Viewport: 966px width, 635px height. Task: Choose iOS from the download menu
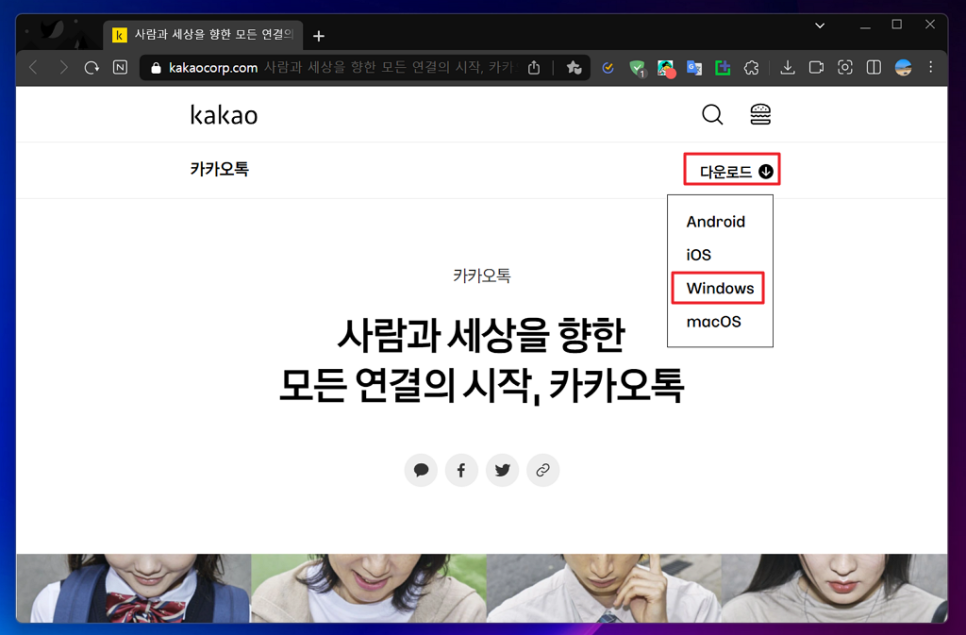699,255
